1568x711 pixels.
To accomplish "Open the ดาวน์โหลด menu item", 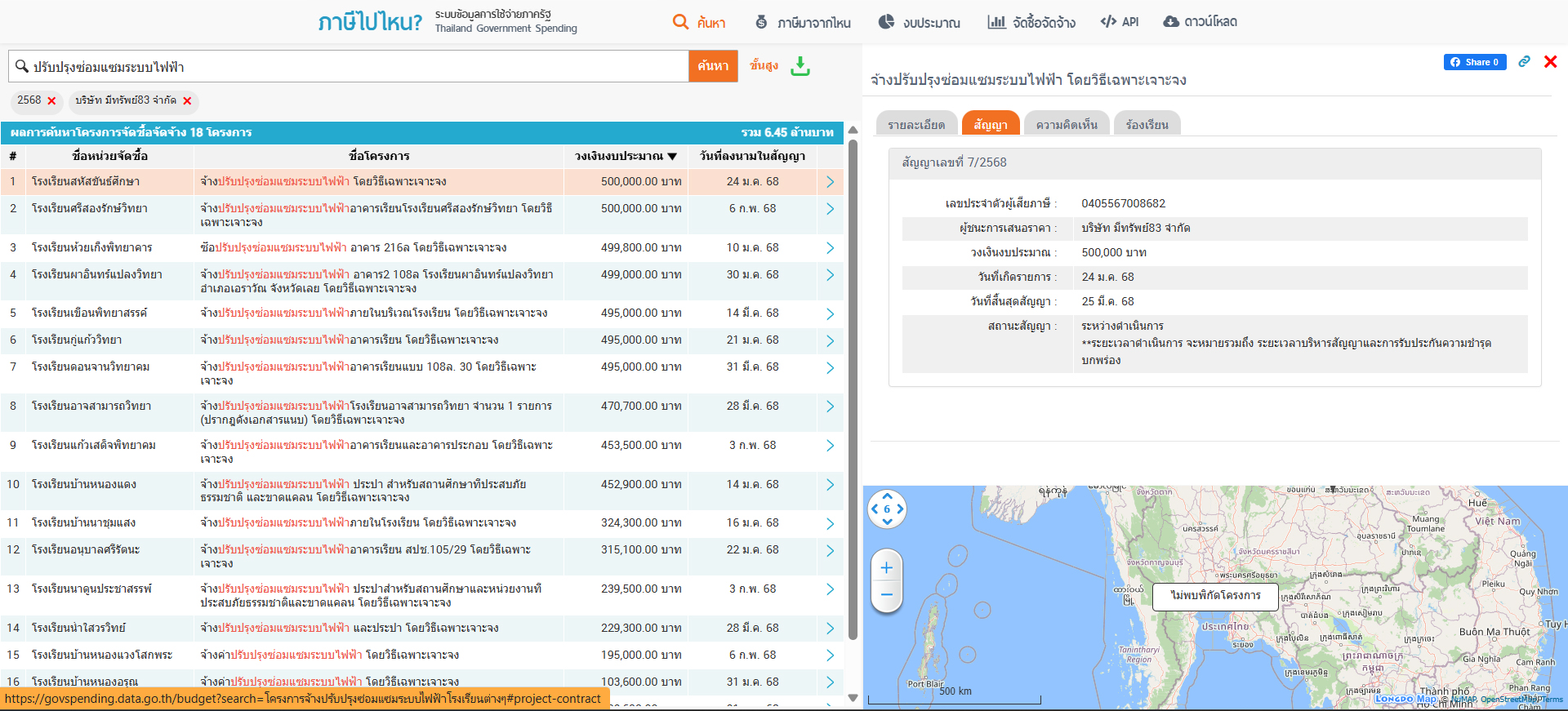I will tap(1200, 22).
